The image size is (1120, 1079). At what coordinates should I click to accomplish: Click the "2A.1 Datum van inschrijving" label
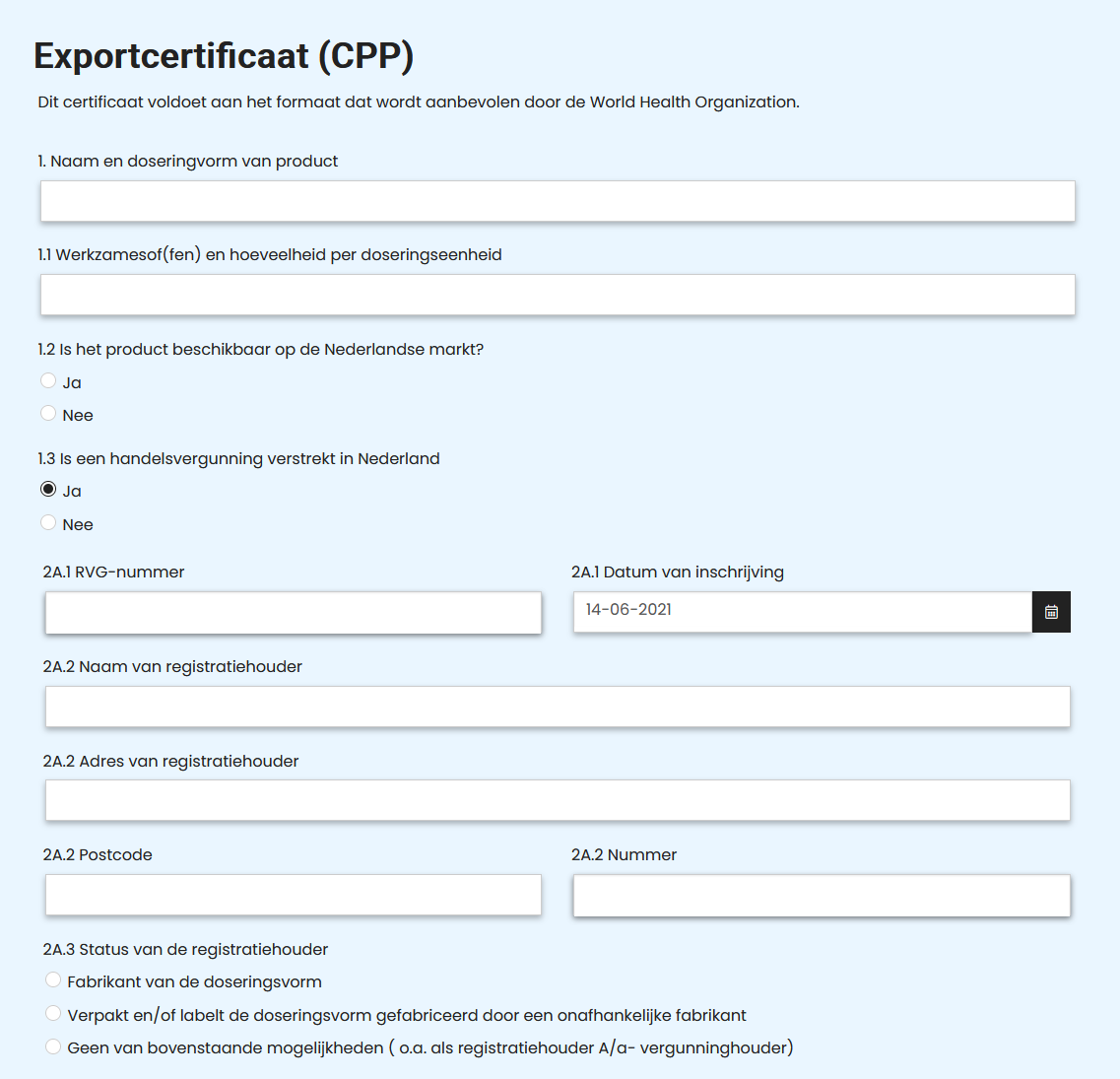click(x=677, y=572)
